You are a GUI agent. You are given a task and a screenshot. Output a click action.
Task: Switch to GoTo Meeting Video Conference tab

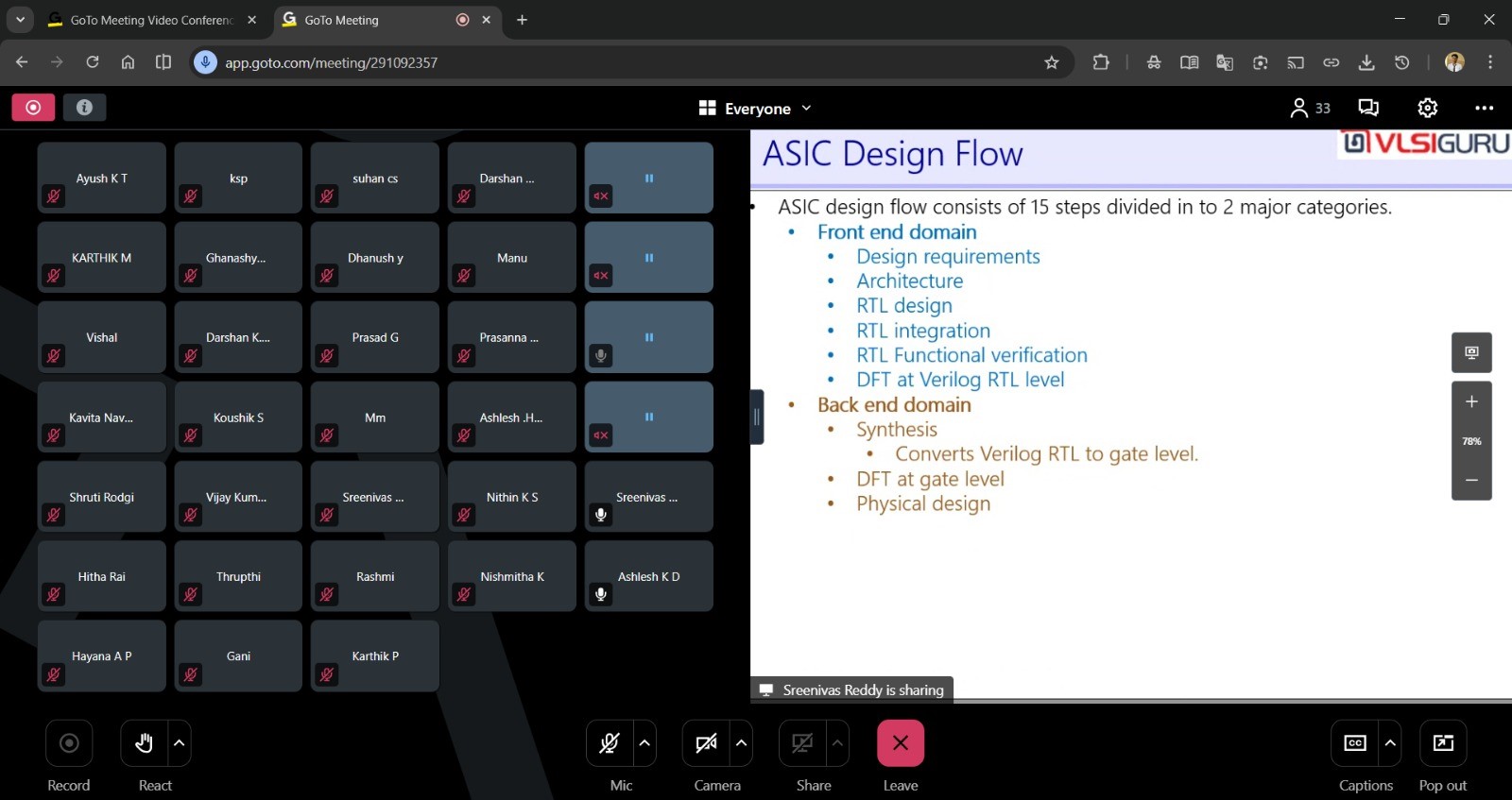point(151,20)
